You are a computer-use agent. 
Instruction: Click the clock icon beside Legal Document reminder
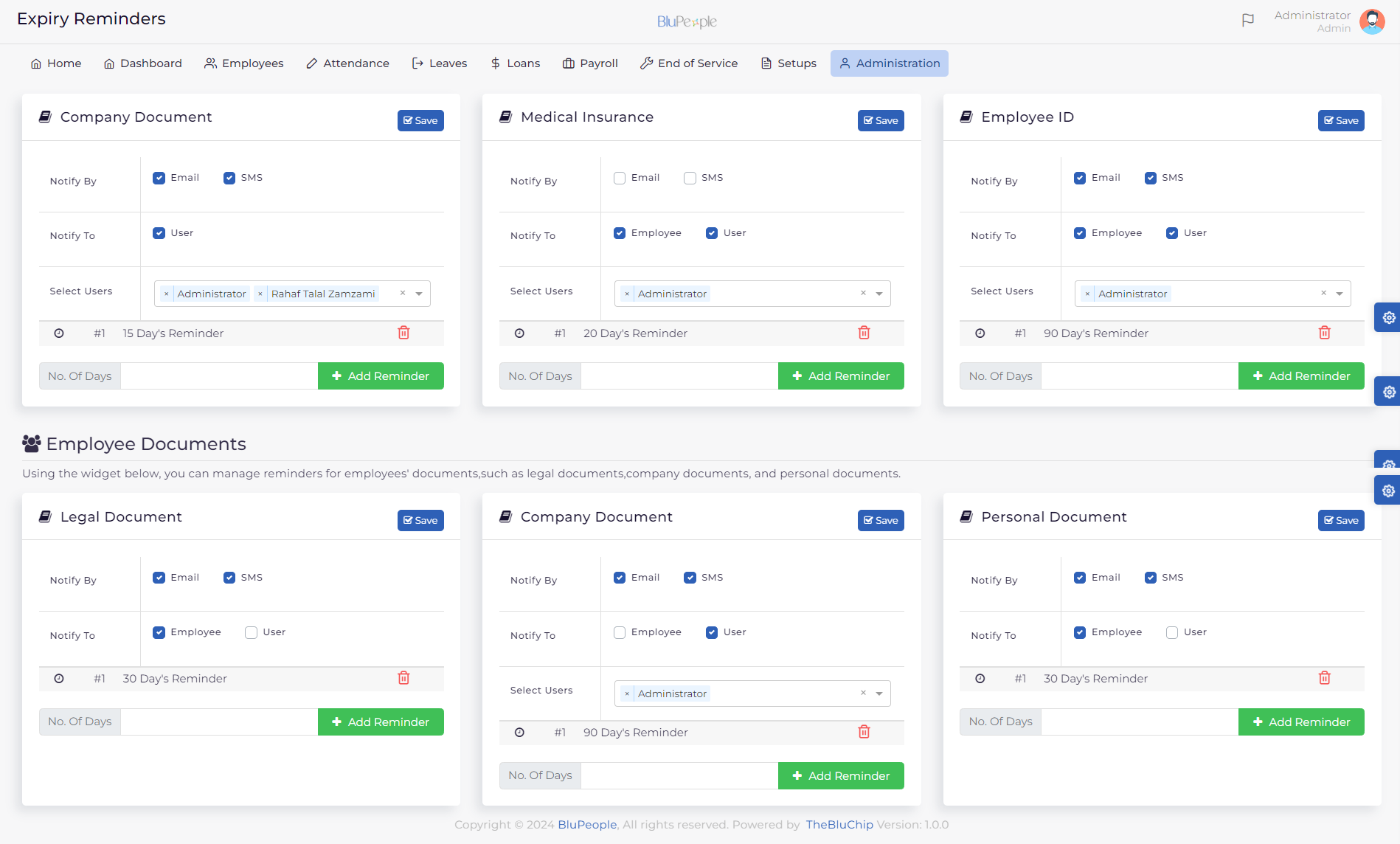59,679
